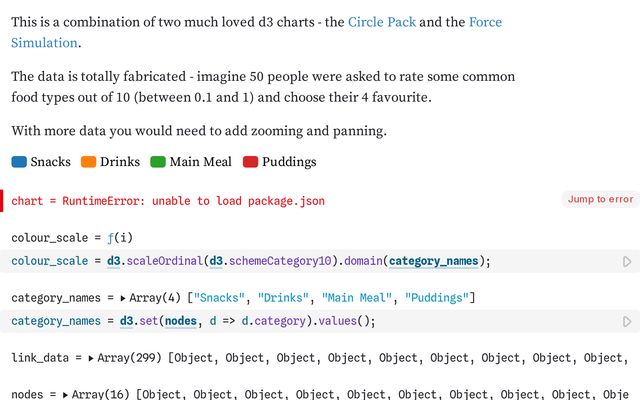
Task: Click the d3 reference in colour_scale code
Action: click(114, 262)
